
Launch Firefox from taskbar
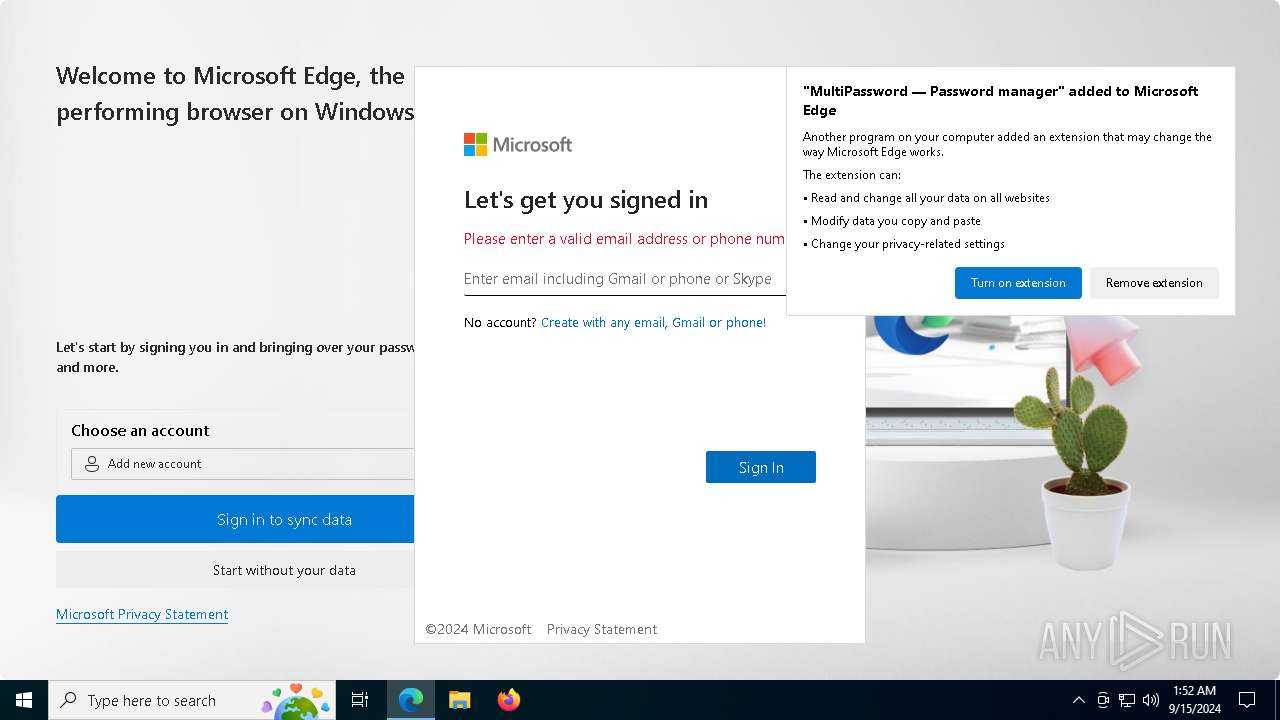pos(509,700)
